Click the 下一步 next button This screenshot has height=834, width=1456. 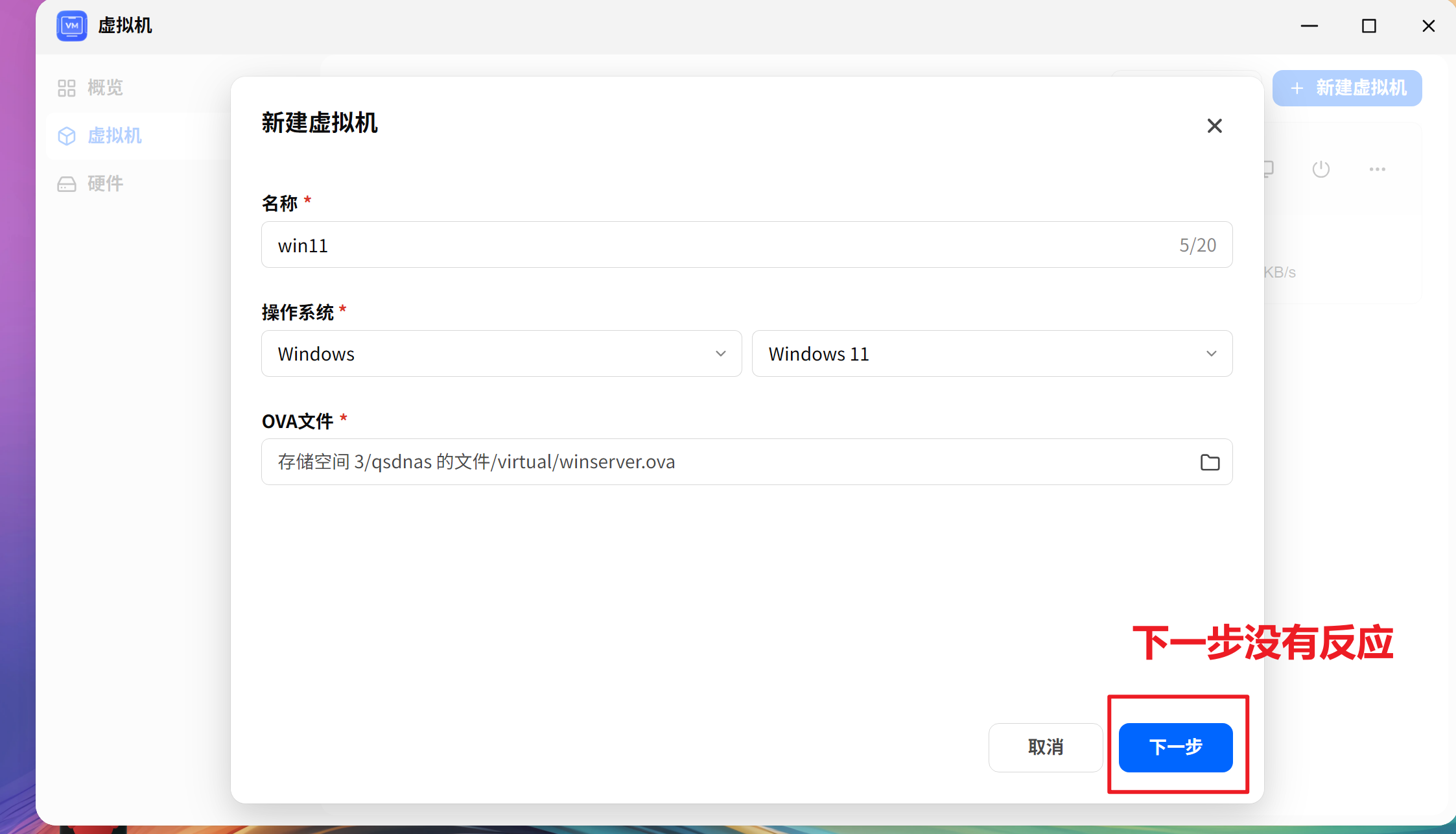coord(1175,747)
